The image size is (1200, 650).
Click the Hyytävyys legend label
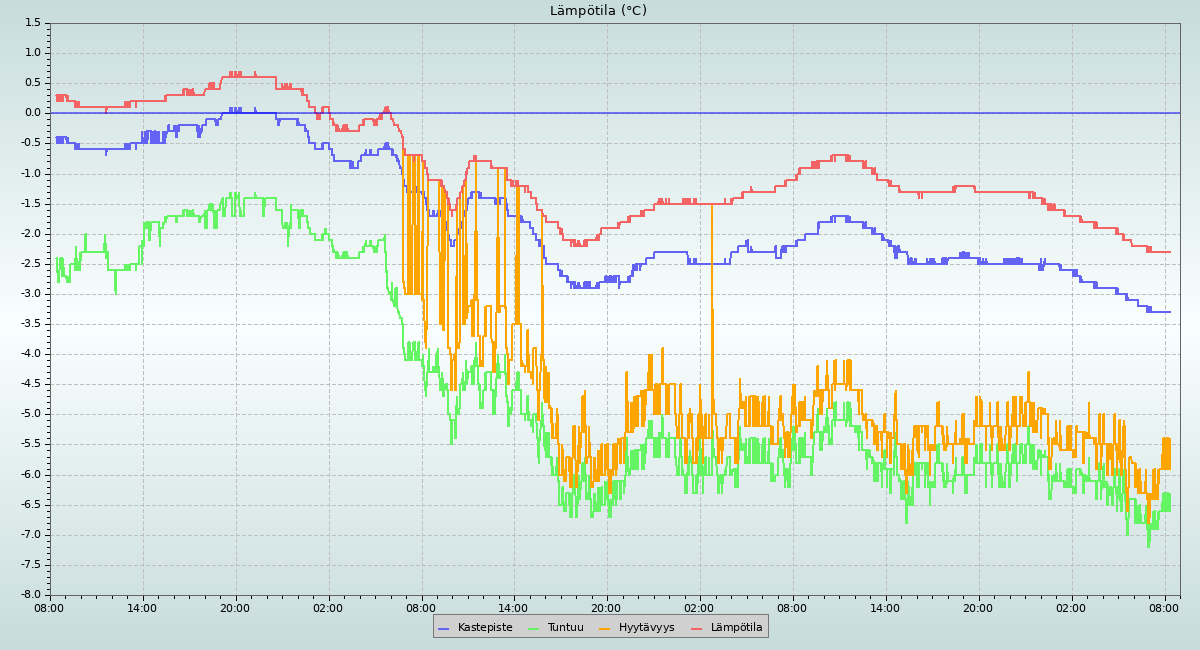point(646,627)
